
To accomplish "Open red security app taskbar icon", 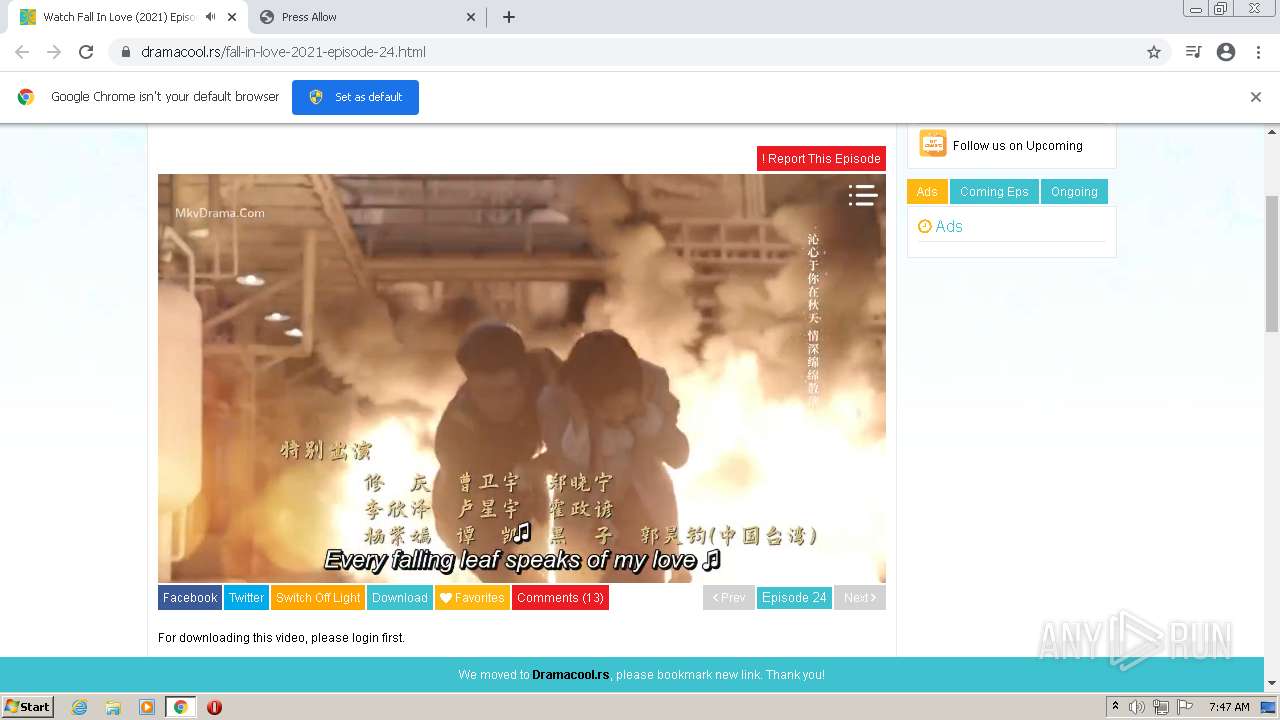I will pos(214,707).
